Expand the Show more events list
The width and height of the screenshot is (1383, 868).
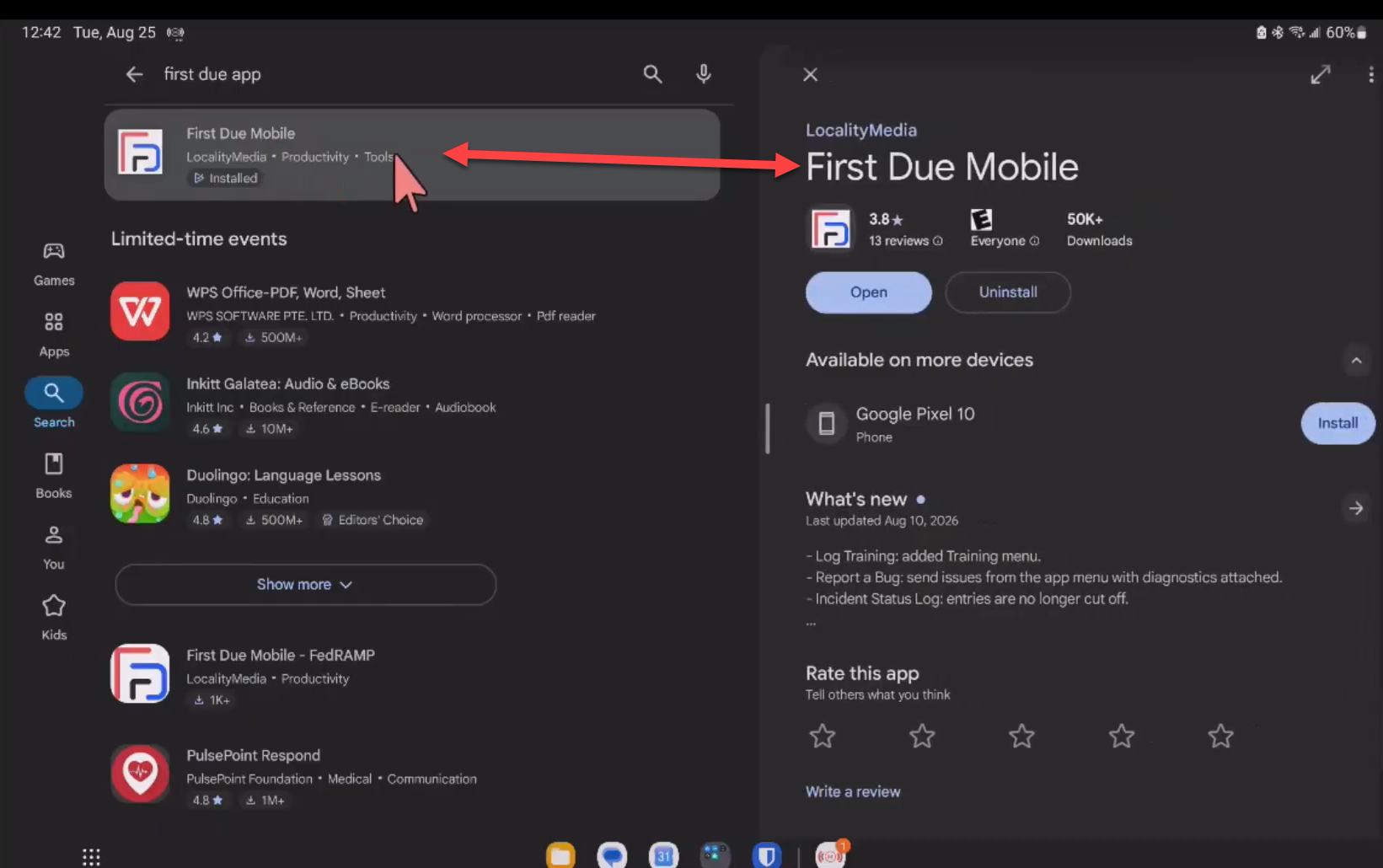[x=305, y=584]
